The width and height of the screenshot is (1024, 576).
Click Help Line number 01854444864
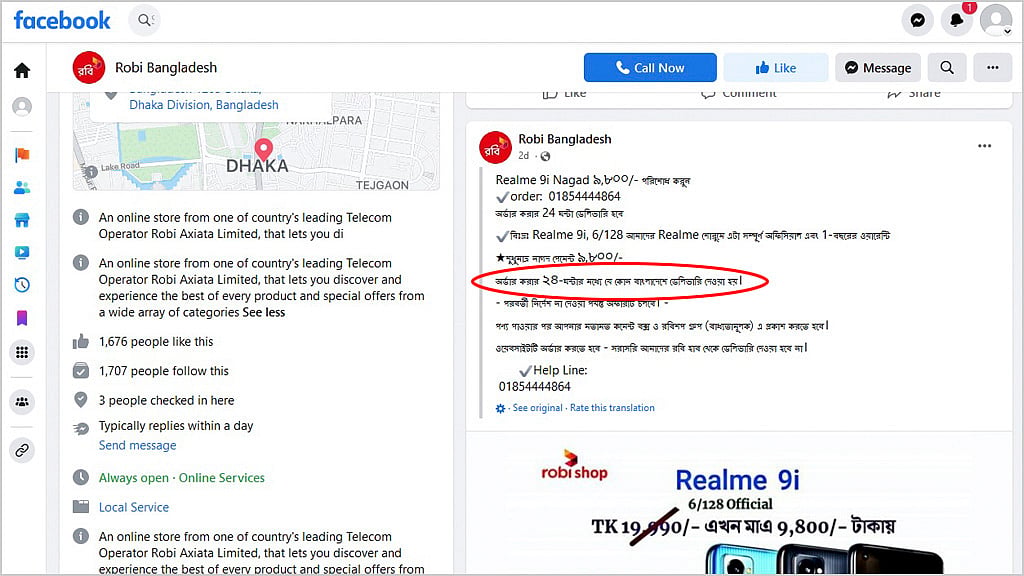pos(535,387)
